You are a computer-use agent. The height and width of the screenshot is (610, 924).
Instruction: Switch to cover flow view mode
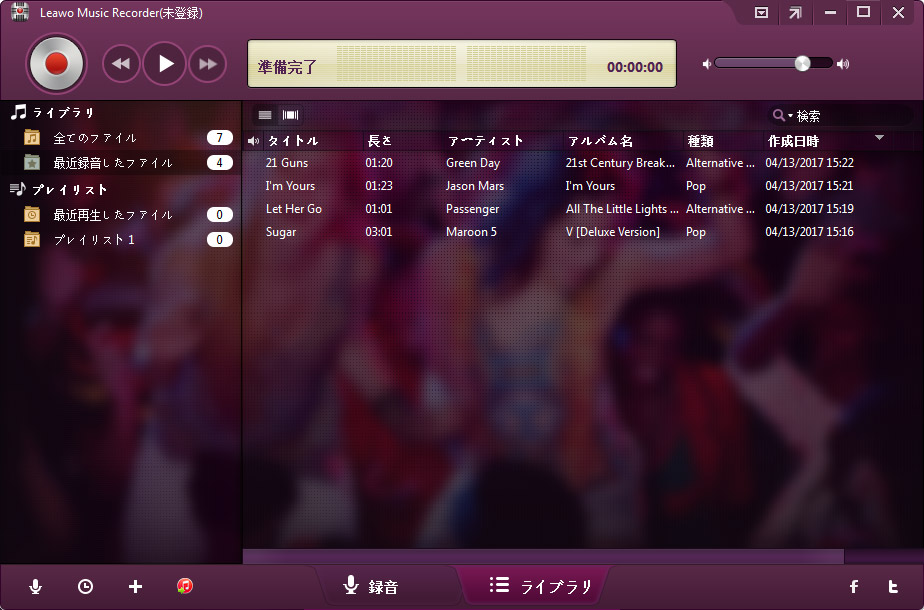291,115
